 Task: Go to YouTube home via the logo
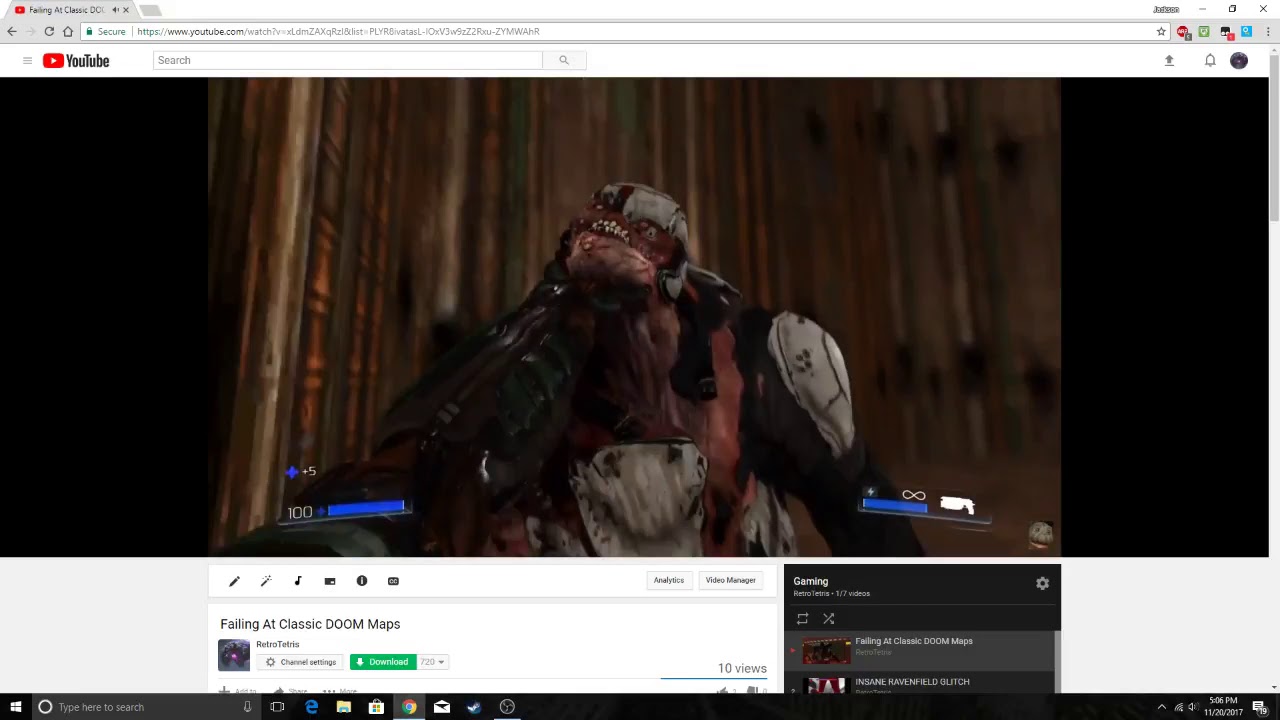pyautogui.click(x=76, y=61)
